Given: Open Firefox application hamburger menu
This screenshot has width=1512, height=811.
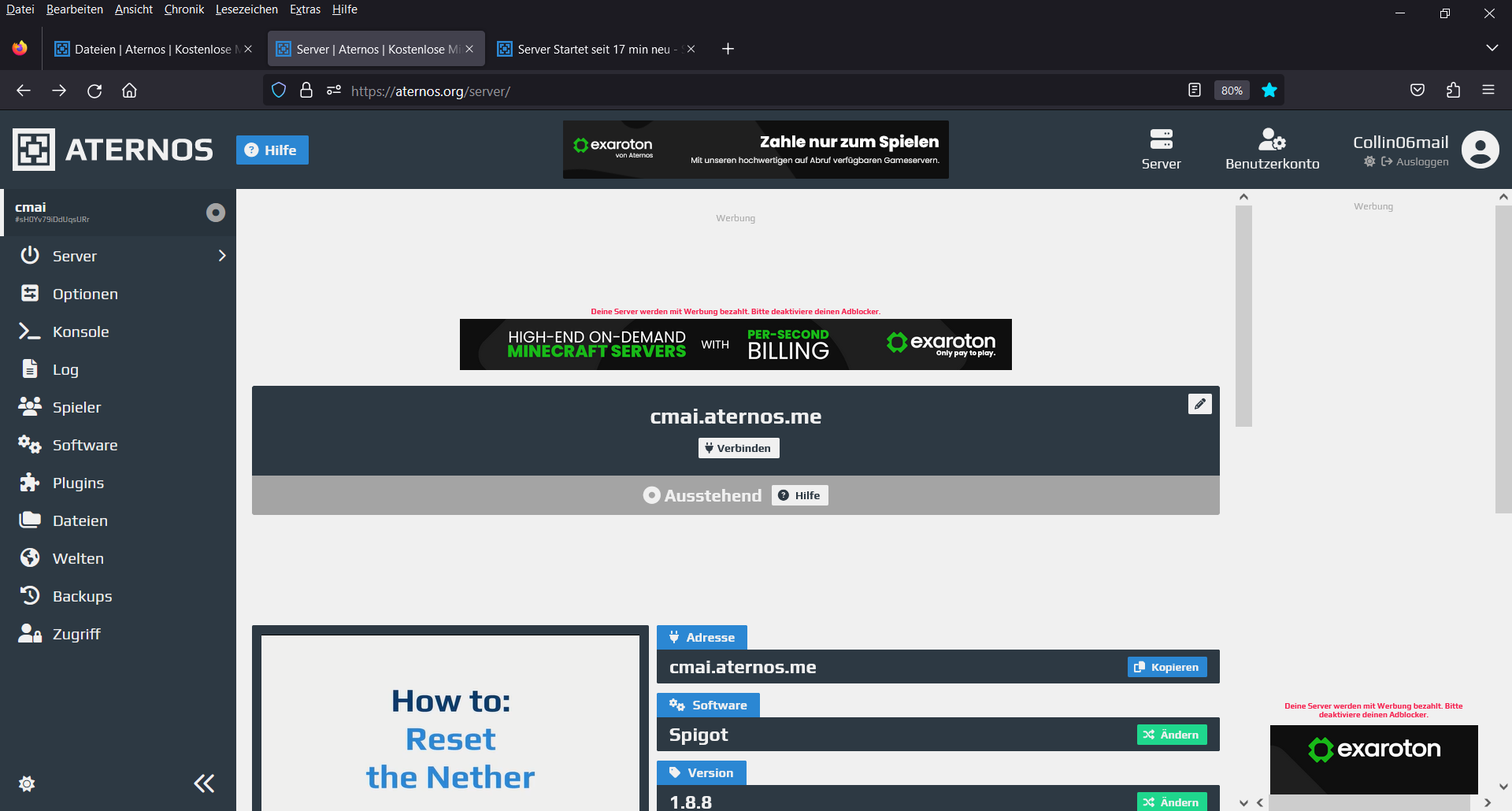Looking at the screenshot, I should point(1488,91).
